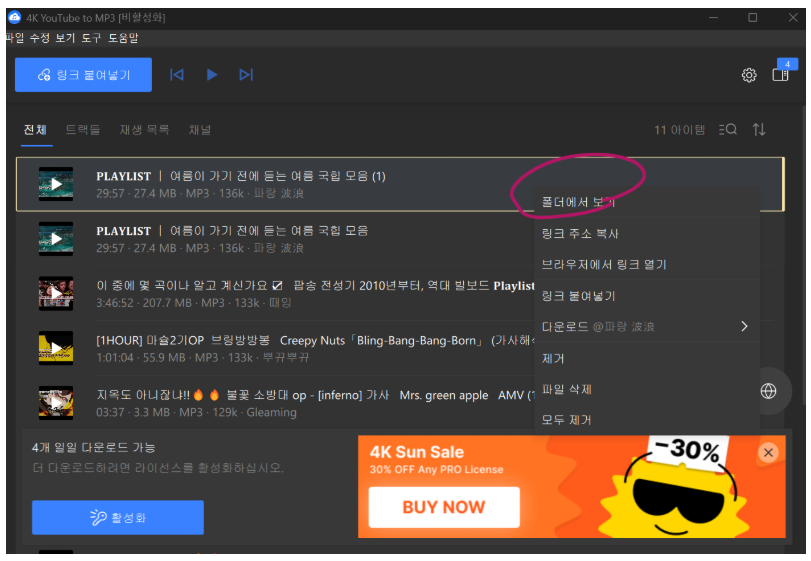Screen dimensions: 811x561
Task: Choose 파일 삭제 in context menu
Action: coord(647,389)
